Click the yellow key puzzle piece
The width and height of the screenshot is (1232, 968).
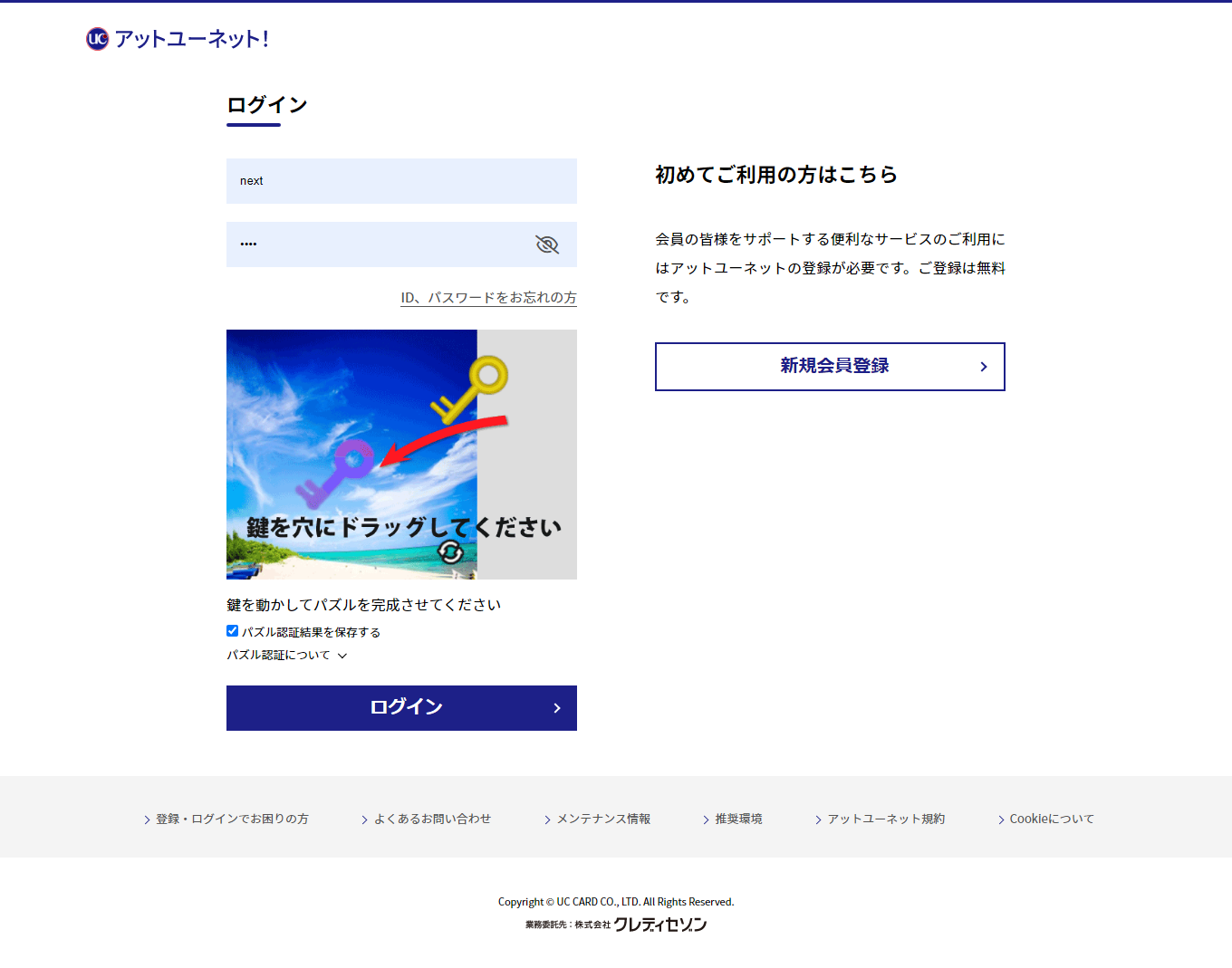[x=473, y=389]
